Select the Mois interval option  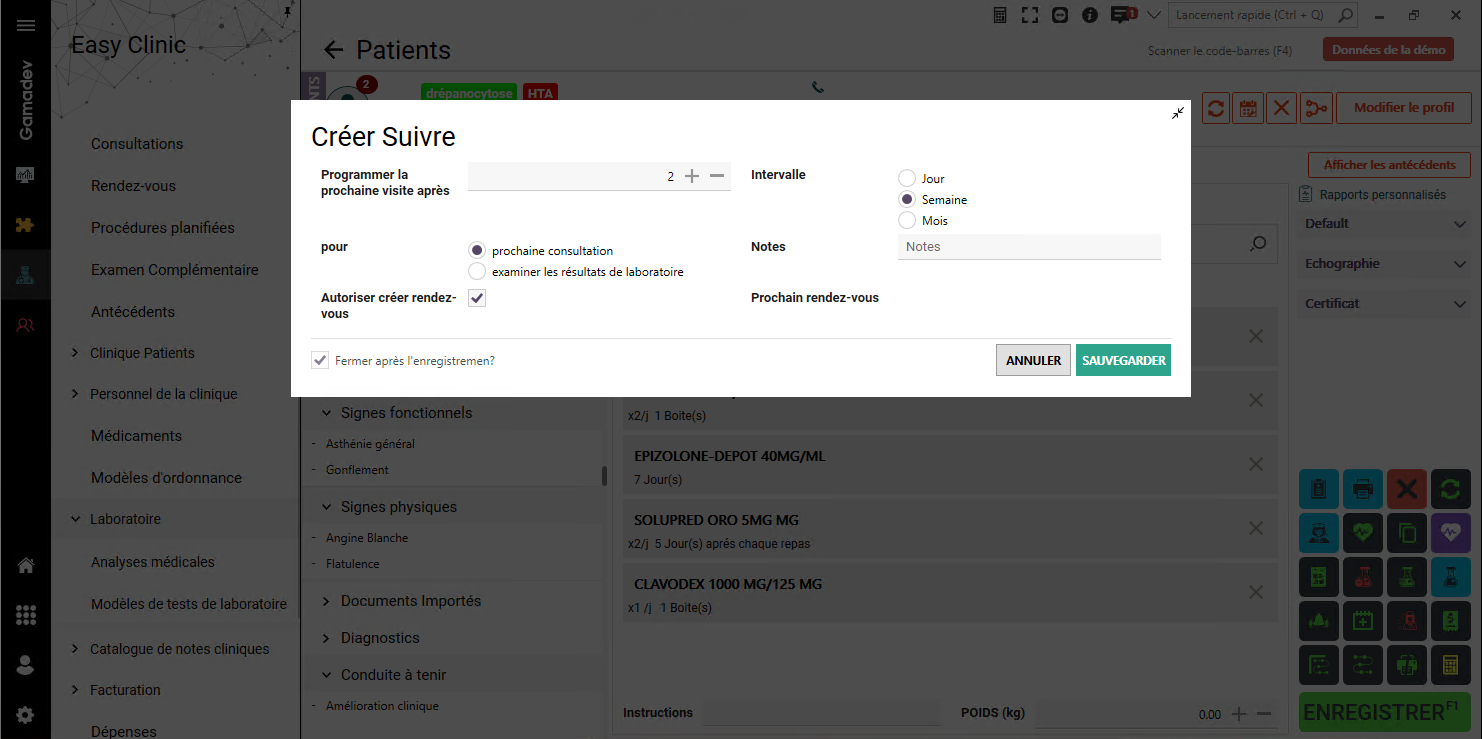click(907, 220)
